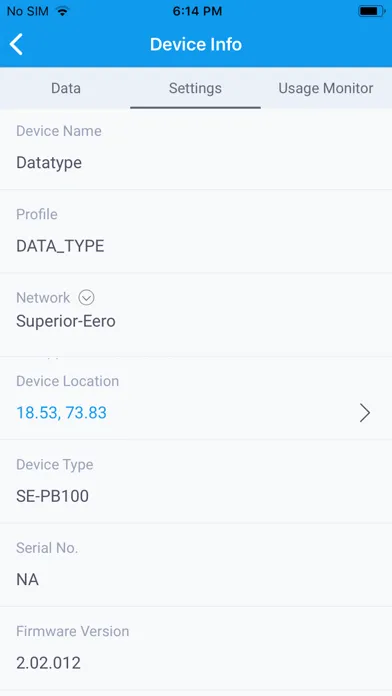Switch to the Data tab
This screenshot has height=696, width=392.
tap(66, 88)
